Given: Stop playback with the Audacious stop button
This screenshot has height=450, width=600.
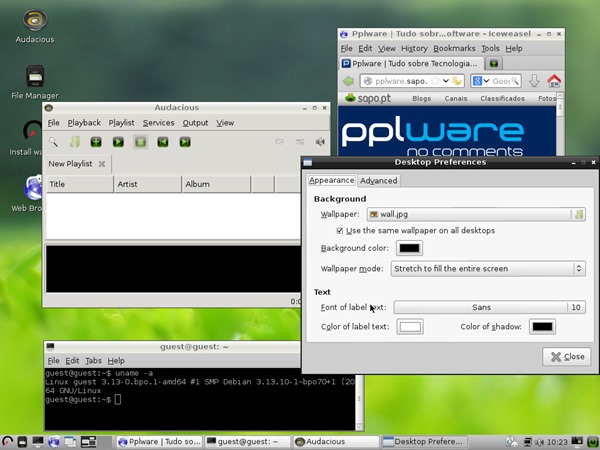Looking at the screenshot, I should pos(140,142).
